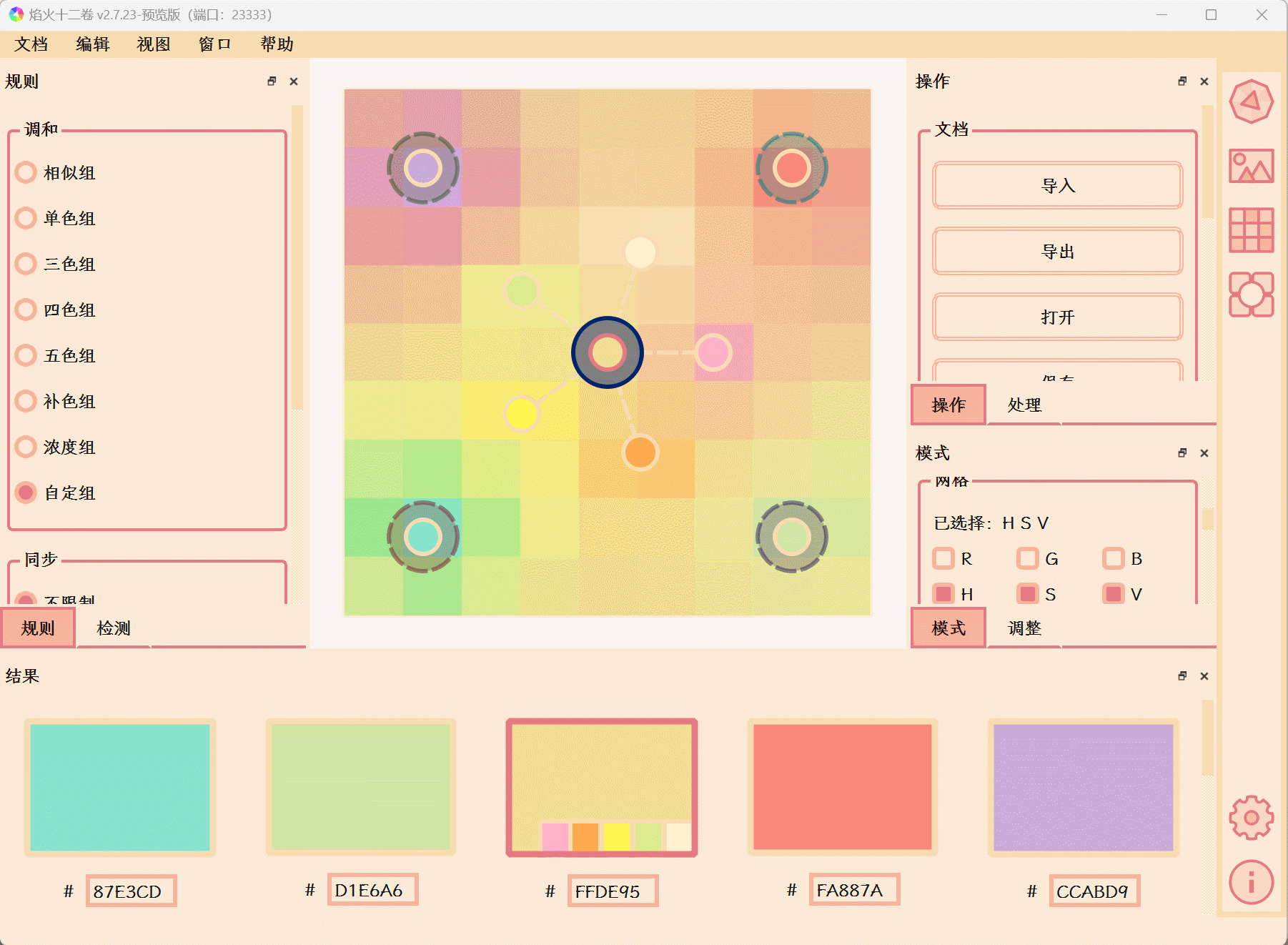Choose the 三色组 harmony rule
The height and width of the screenshot is (945, 1288).
26,264
